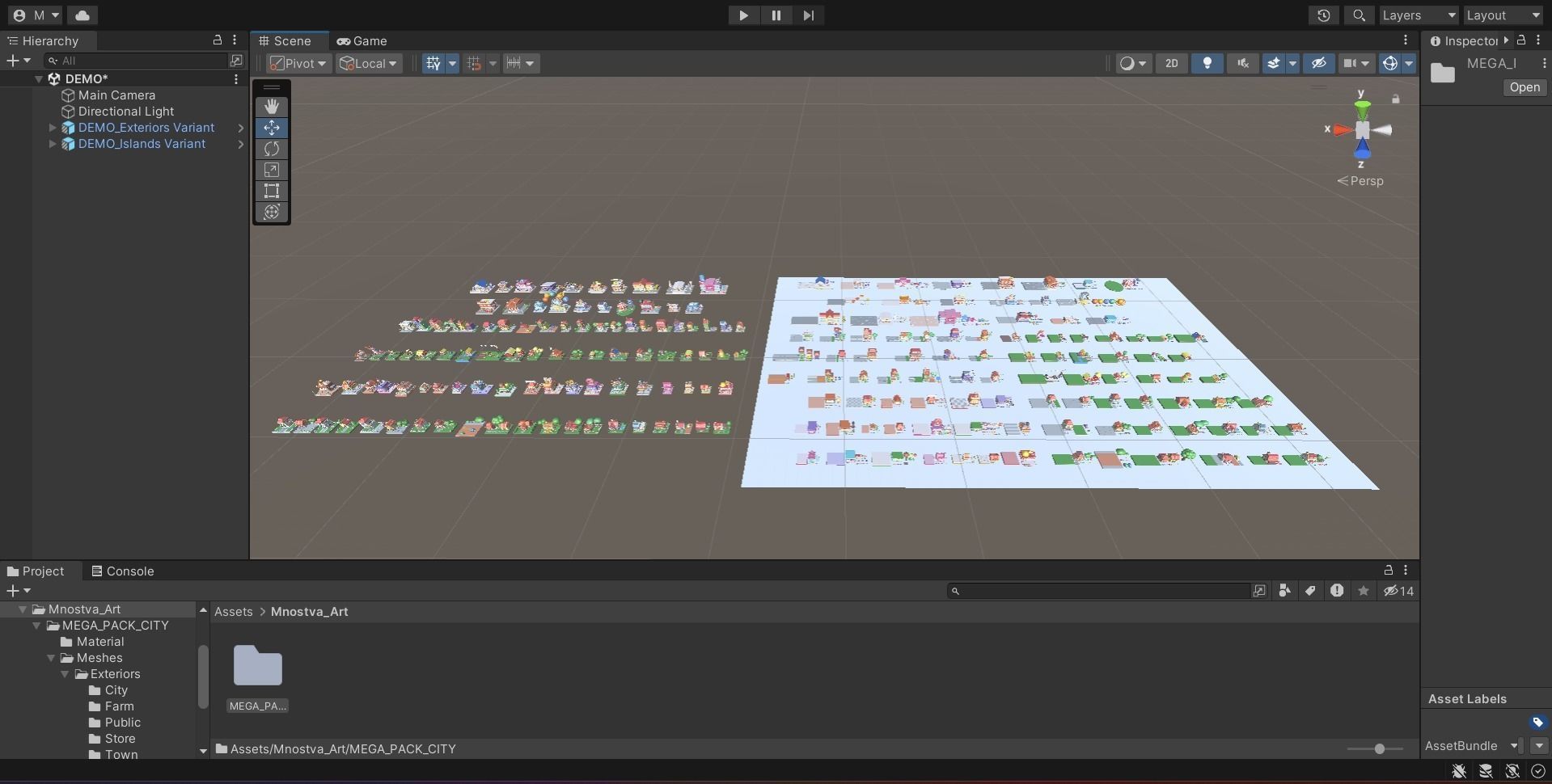
Task: Pause the game with Pause button
Action: (x=776, y=15)
